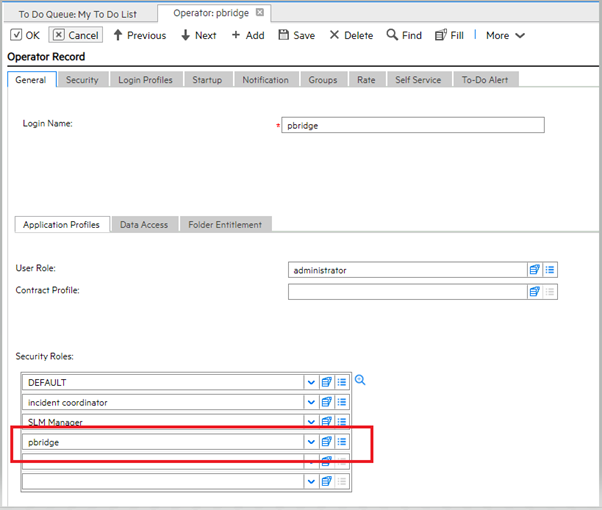Switch to To Do Queue tab
The height and width of the screenshot is (510, 602).
click(78, 15)
